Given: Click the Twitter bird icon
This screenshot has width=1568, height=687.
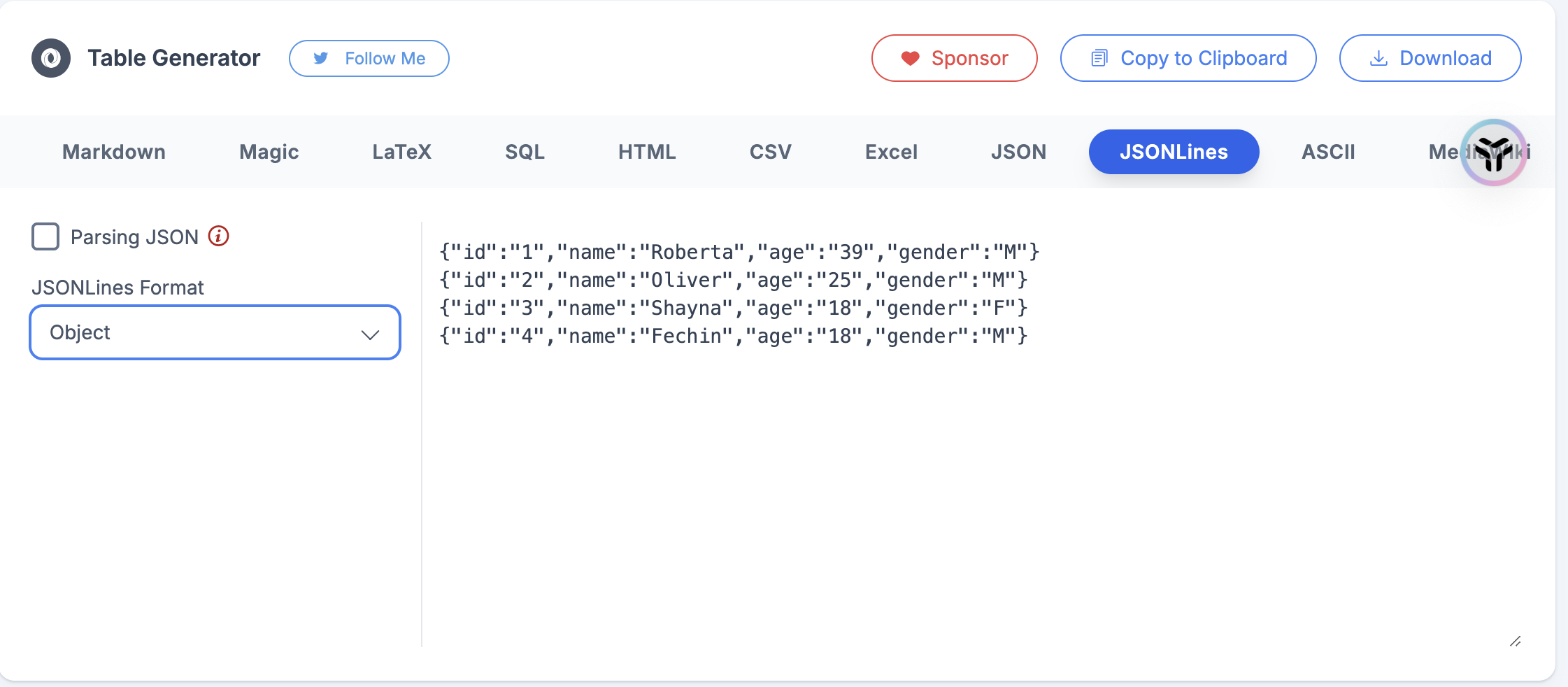Looking at the screenshot, I should pos(321,58).
